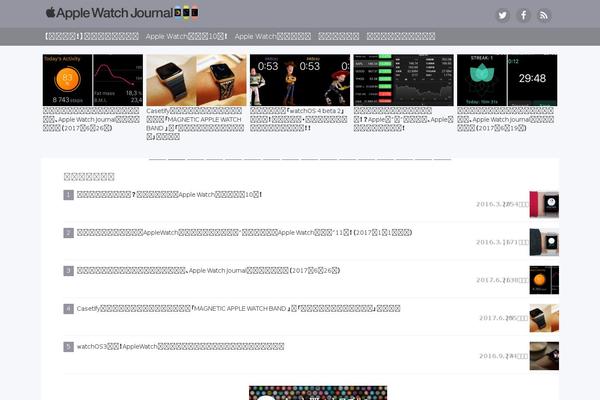The image size is (600, 400).
Task: Click the polka-dot banner image at bottom
Action: pyautogui.click(x=318, y=393)
